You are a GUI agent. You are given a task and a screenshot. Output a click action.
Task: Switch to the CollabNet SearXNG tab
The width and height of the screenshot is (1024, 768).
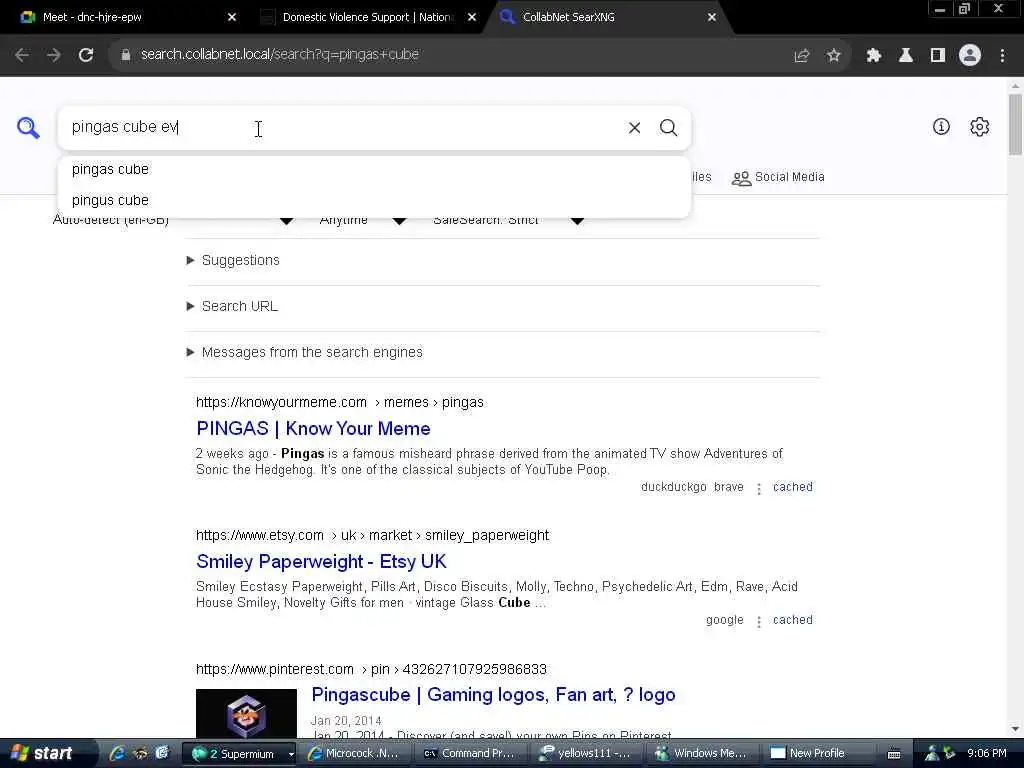click(x=607, y=17)
